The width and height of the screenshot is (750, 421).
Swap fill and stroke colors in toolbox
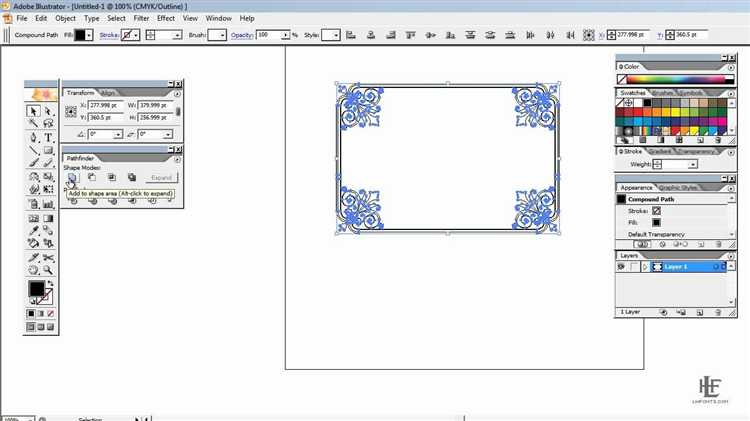(x=51, y=283)
